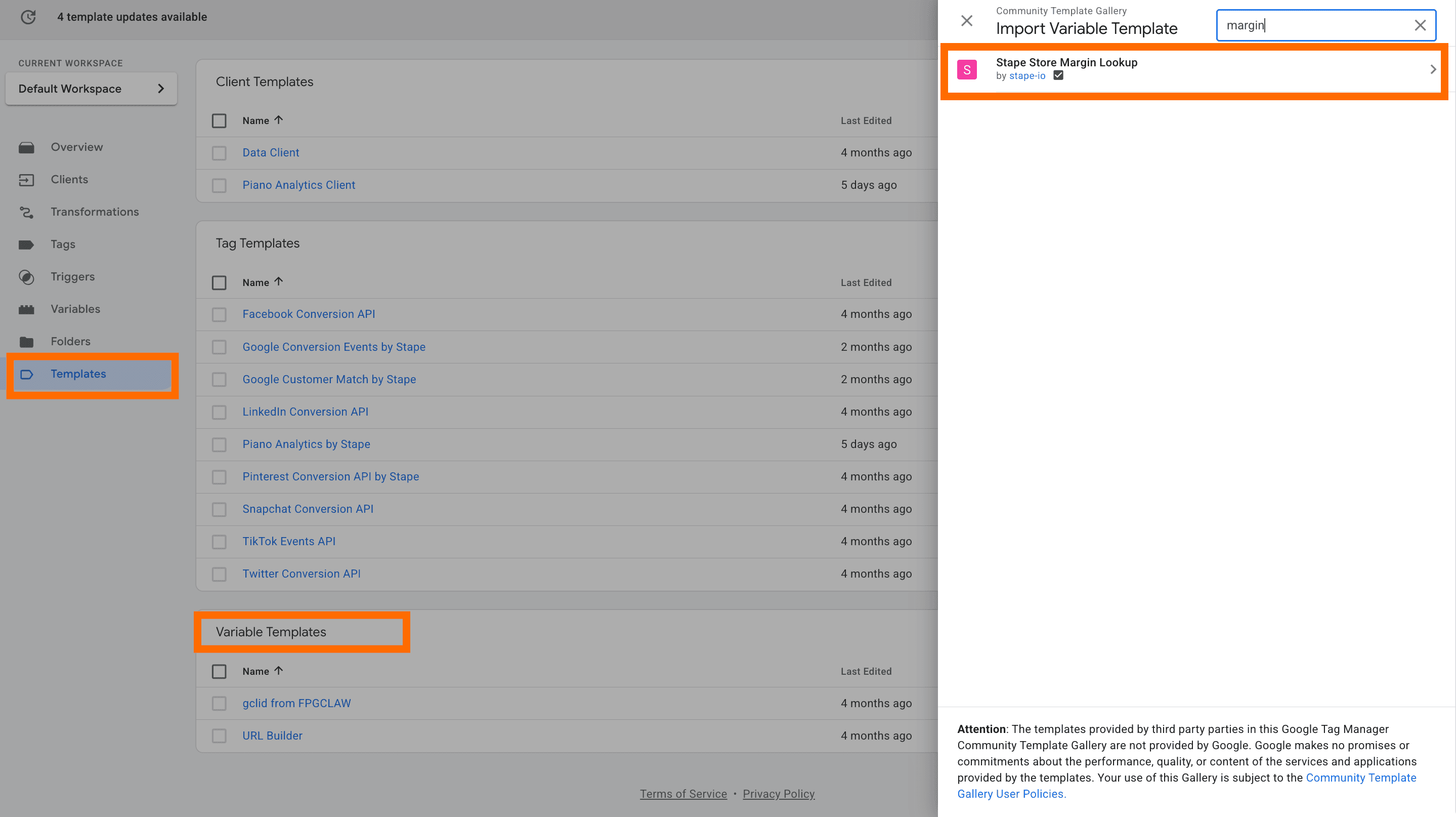Check the select-all checkbox in Variable Templates
Image resolution: width=1456 pixels, height=817 pixels.
(219, 671)
